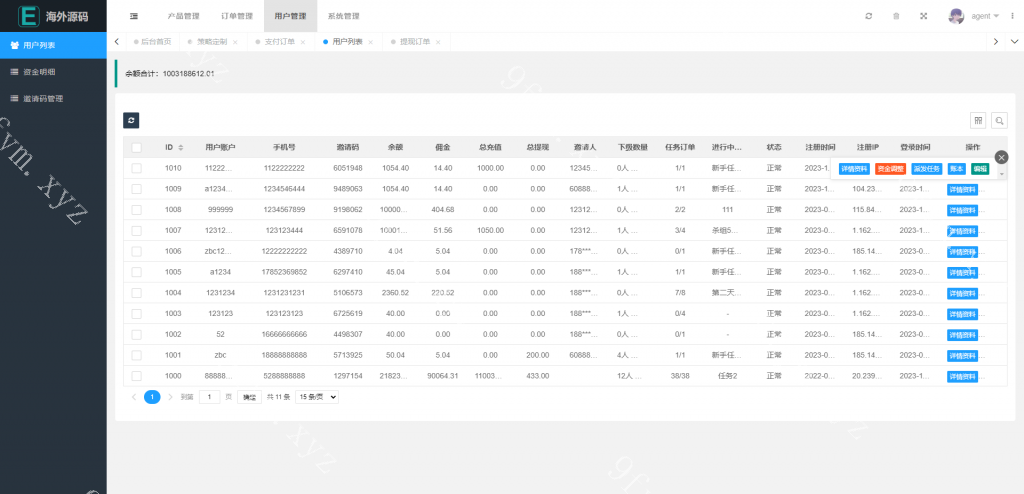This screenshot has width=1024, height=494.
Task: Click the refresh icon in top header
Action: (x=869, y=16)
